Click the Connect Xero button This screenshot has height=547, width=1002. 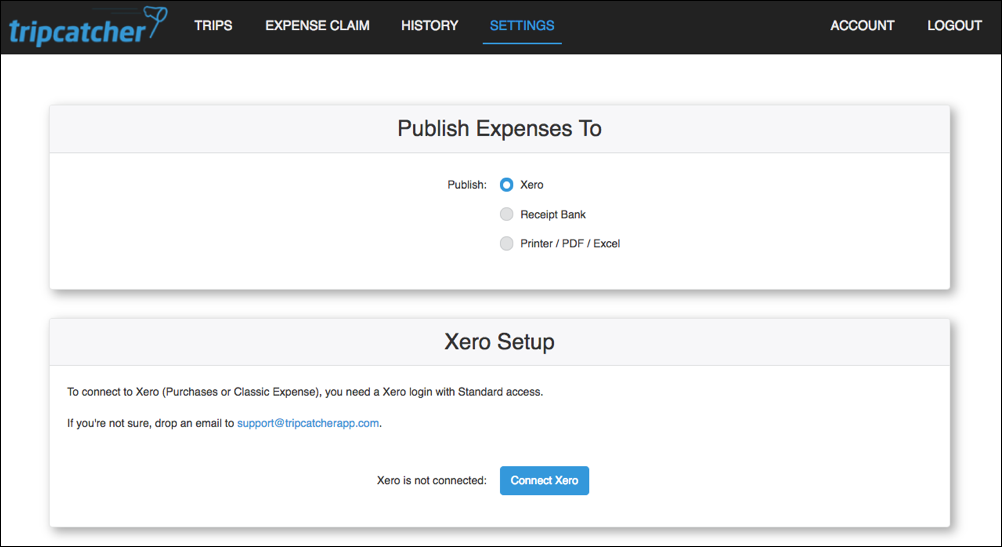click(x=544, y=481)
